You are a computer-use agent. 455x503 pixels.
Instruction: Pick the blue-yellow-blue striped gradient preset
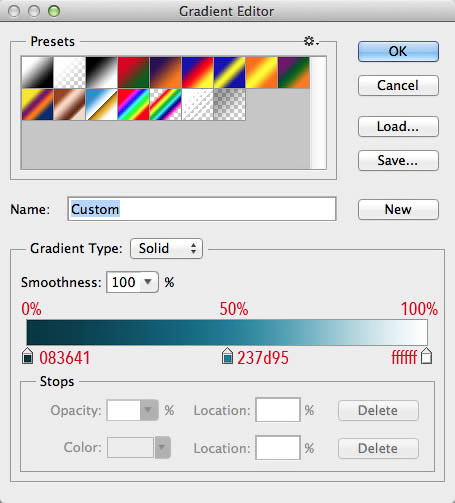point(230,72)
